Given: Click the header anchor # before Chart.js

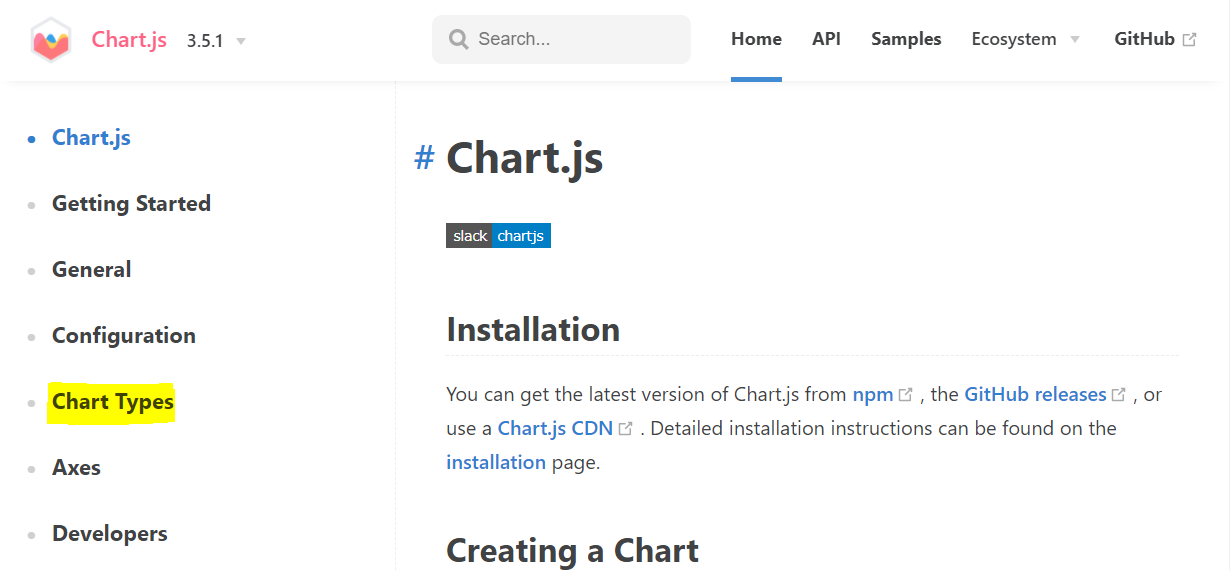Looking at the screenshot, I should (424, 157).
